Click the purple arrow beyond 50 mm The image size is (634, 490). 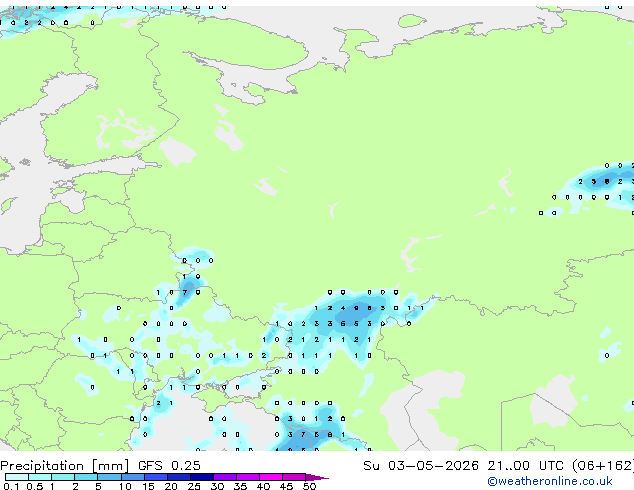317,477
